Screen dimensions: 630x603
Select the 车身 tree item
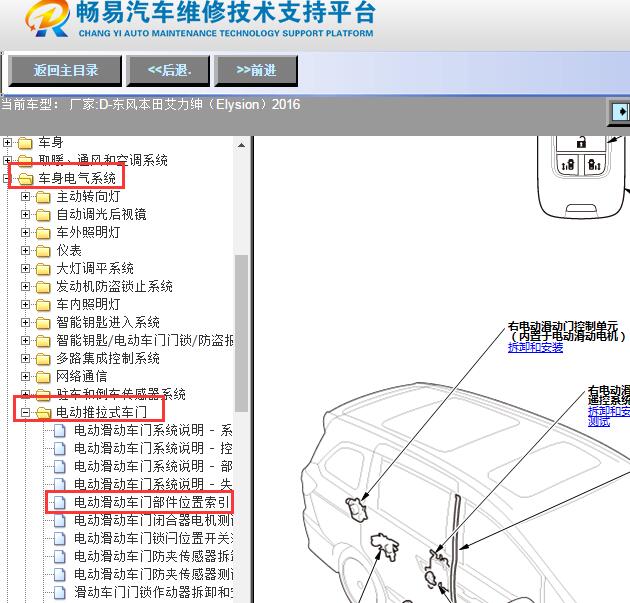pyautogui.click(x=51, y=142)
